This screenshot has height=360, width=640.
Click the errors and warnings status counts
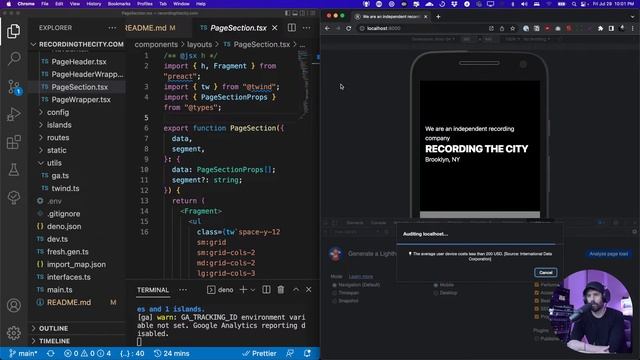87,353
